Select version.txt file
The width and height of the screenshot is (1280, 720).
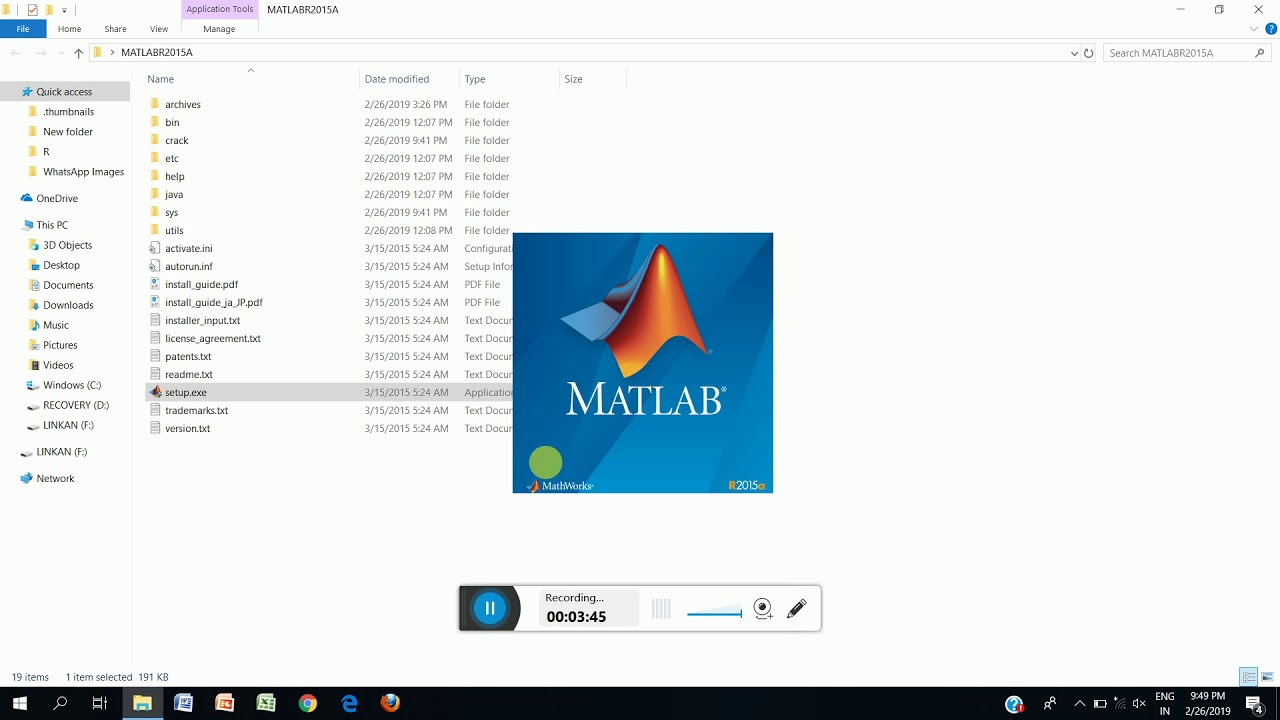188,428
